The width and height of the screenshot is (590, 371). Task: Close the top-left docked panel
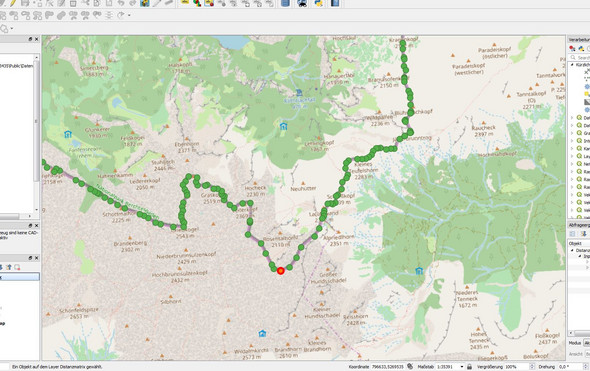coord(36,39)
